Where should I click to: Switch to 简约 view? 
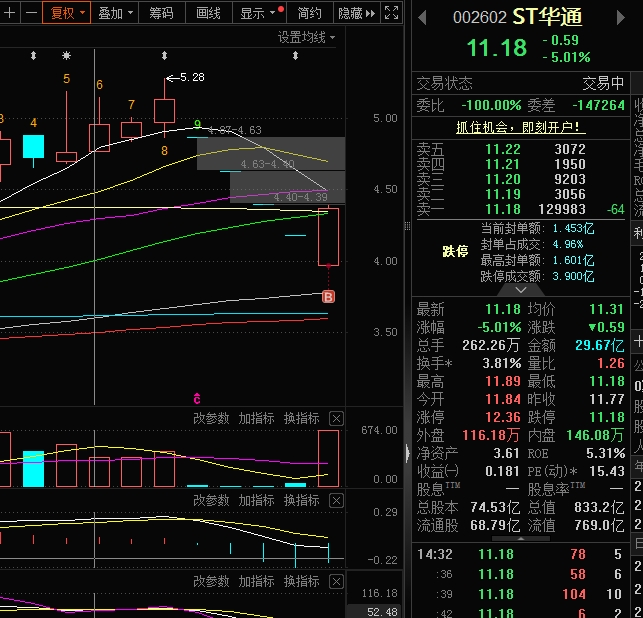click(x=309, y=13)
